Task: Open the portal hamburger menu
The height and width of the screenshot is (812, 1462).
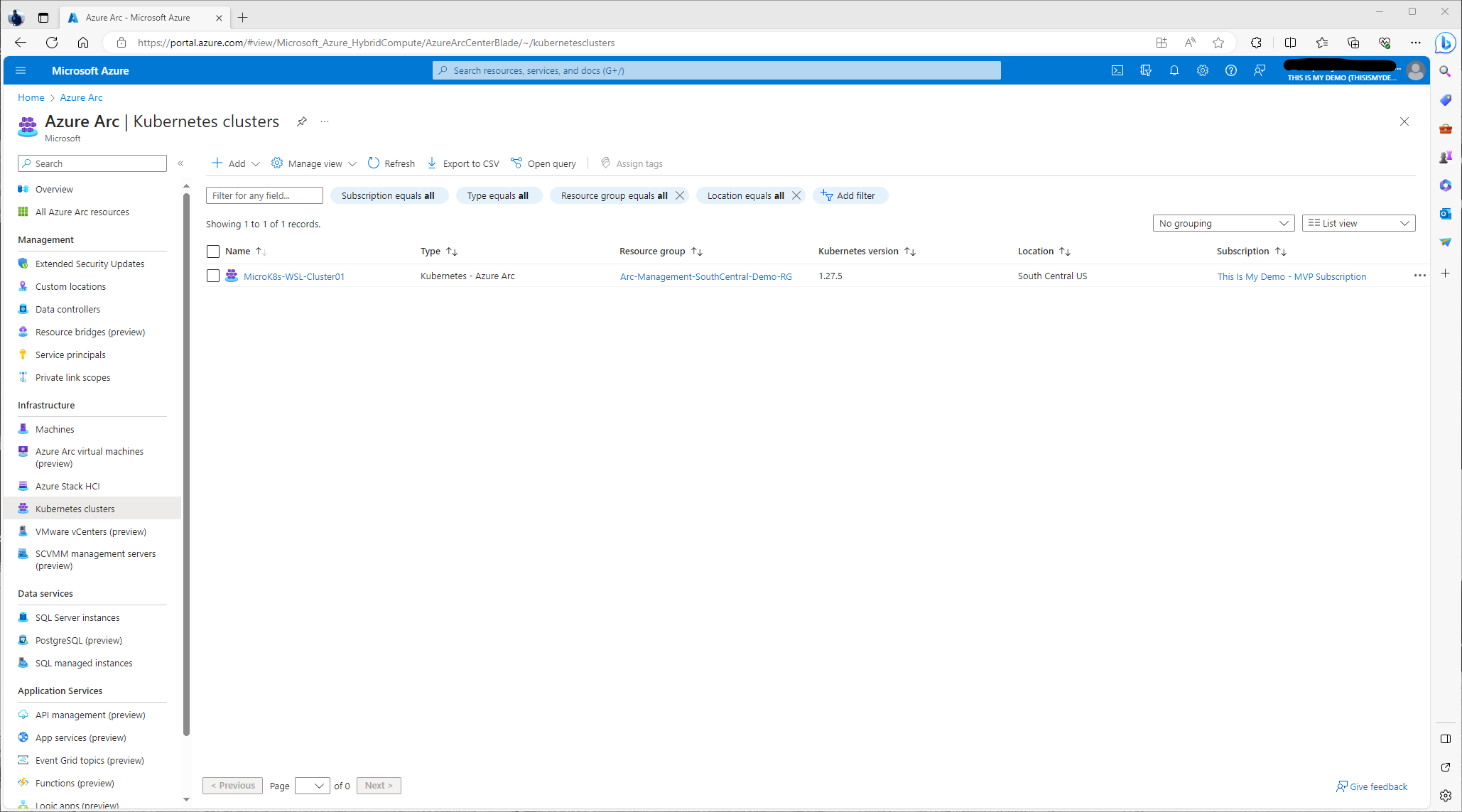Action: tap(21, 70)
